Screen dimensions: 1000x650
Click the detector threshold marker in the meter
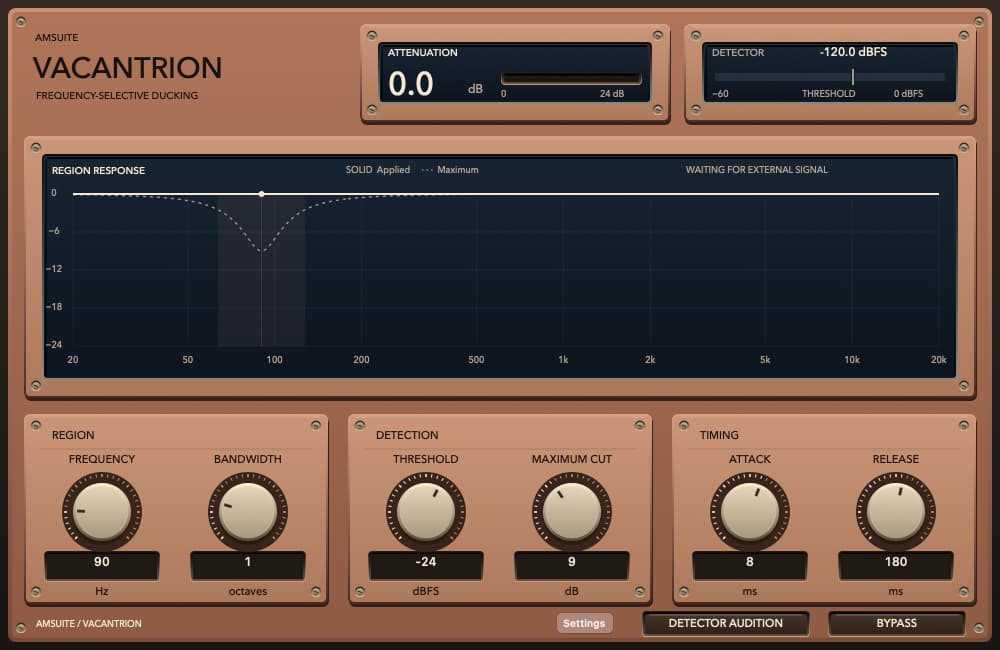853,77
